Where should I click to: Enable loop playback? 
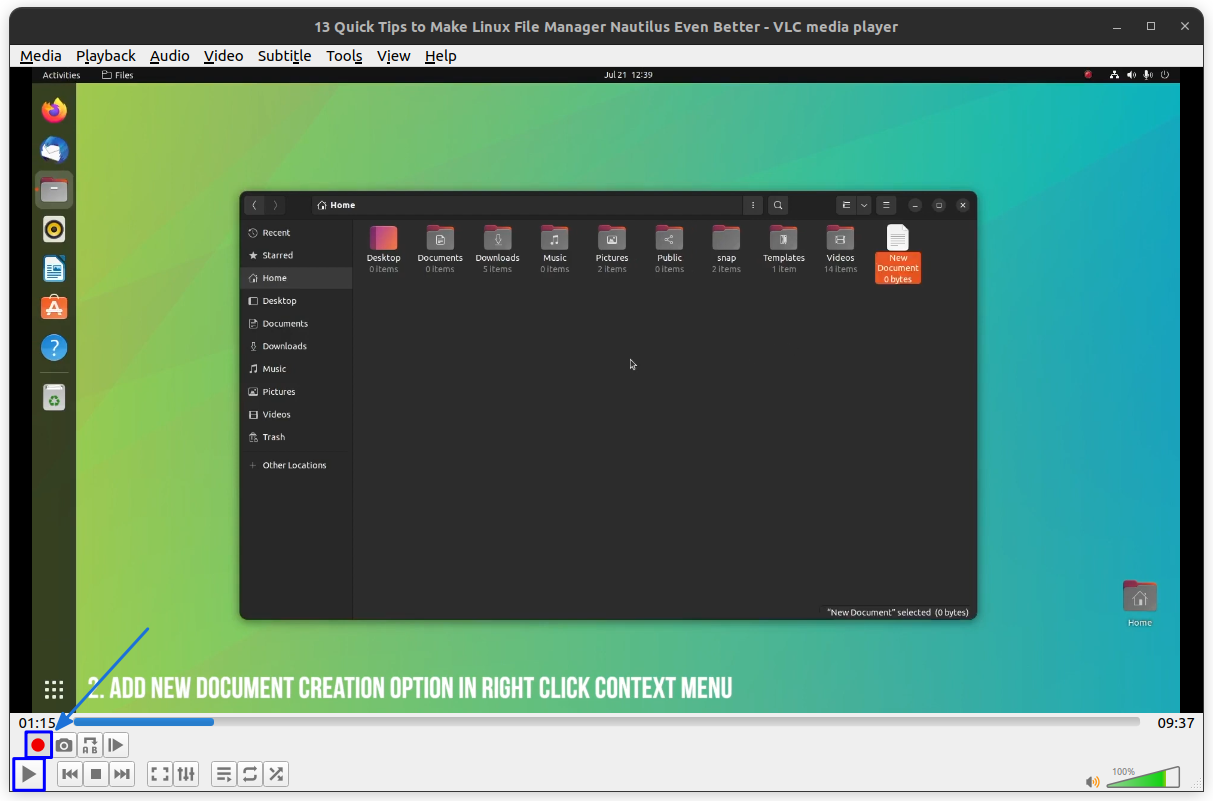click(x=249, y=773)
